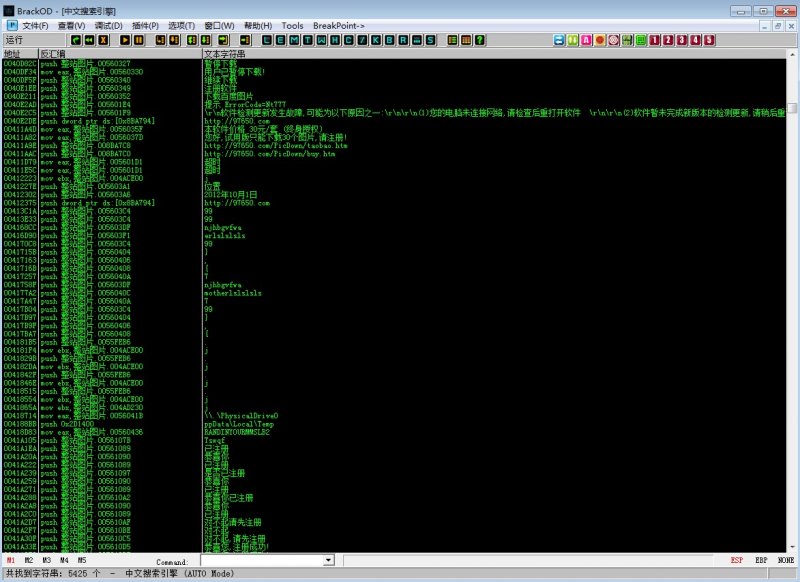Click the vertical scrollbar thumb
The image size is (800, 582).
(792, 108)
